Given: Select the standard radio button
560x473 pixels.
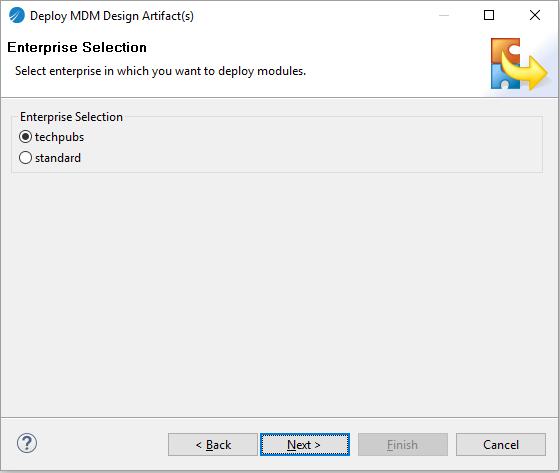Looking at the screenshot, I should (x=25, y=158).
